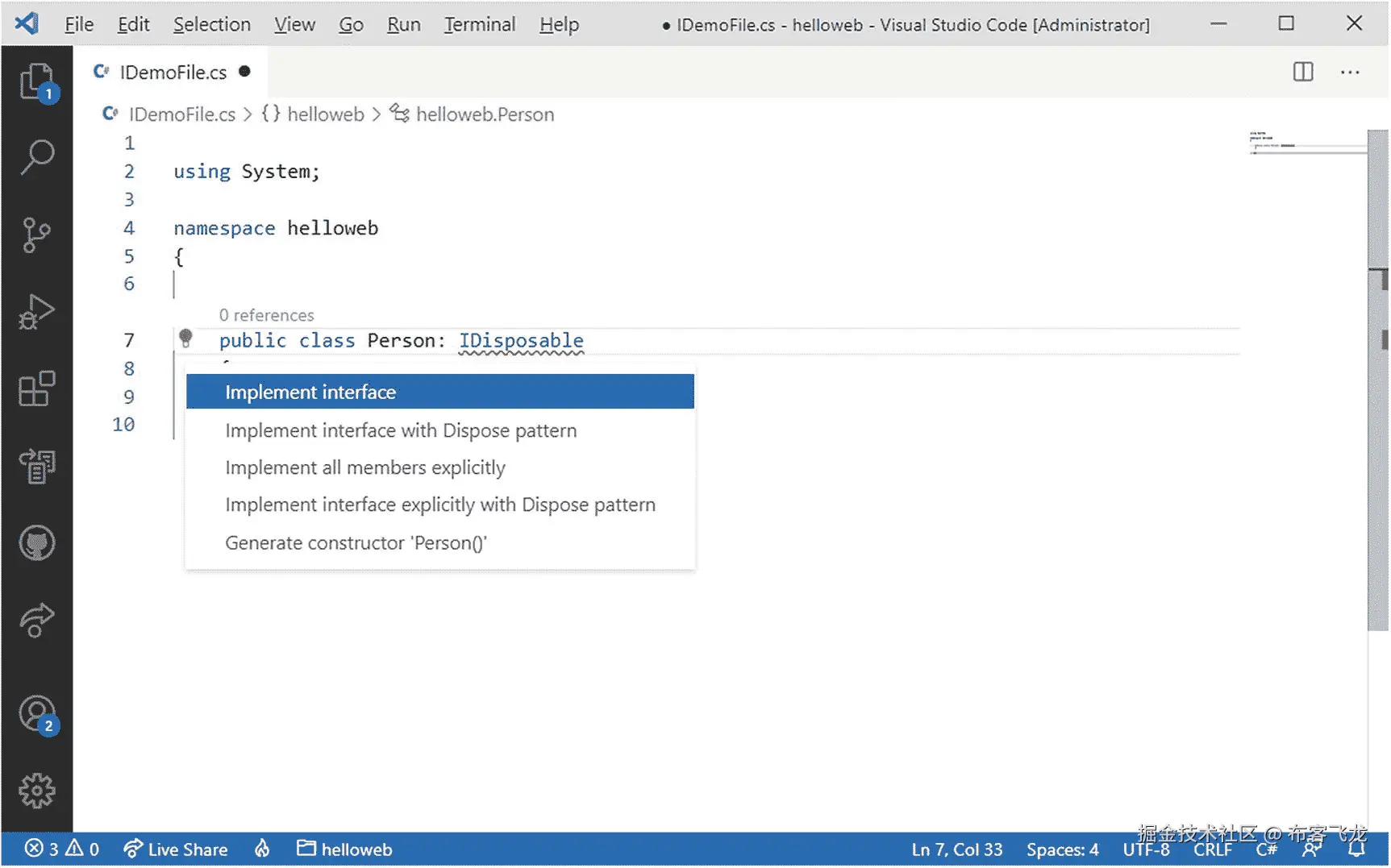
Task: Change indentation via Spaces: 4
Action: [x=1062, y=849]
